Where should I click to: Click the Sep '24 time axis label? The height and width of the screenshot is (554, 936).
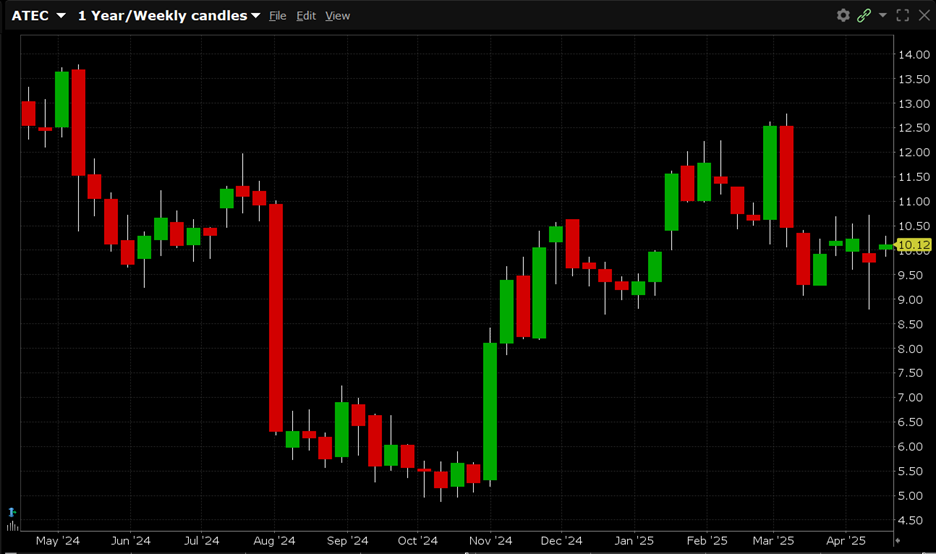tap(347, 541)
